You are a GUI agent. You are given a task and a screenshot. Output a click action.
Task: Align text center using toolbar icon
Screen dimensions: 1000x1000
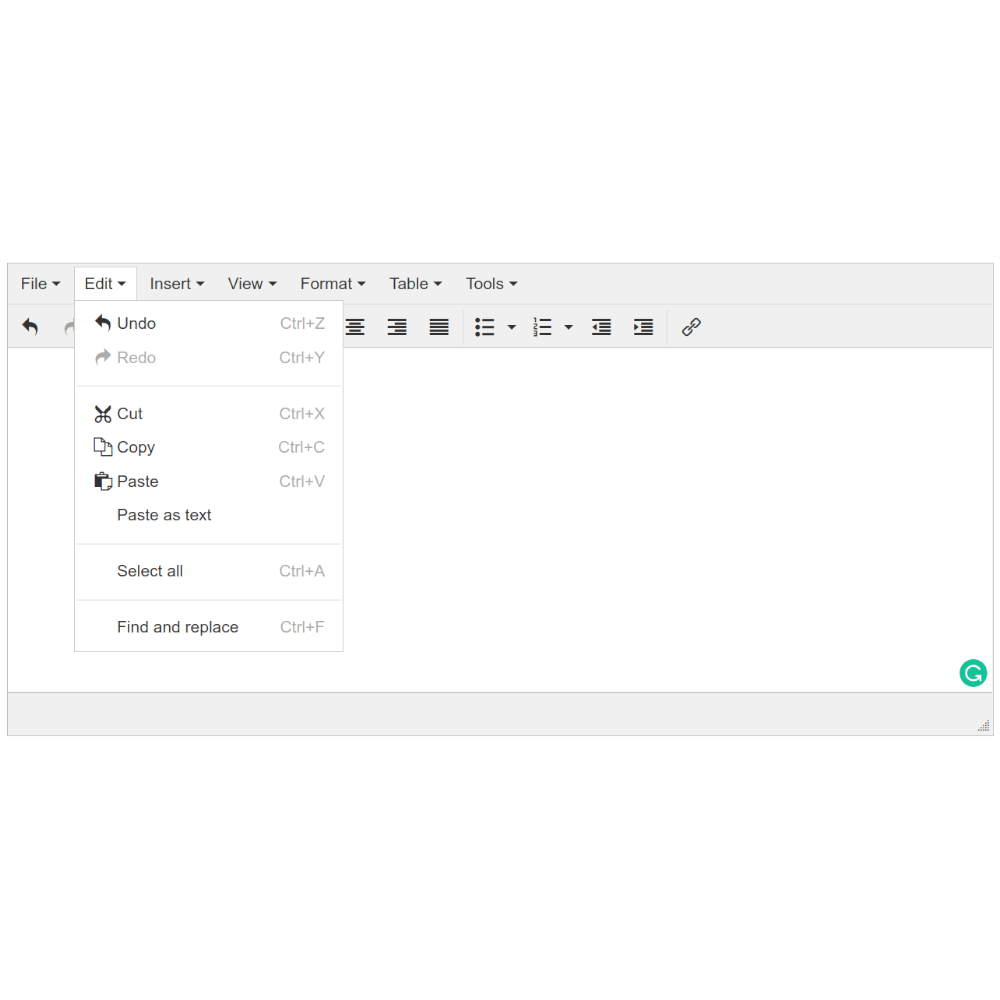click(355, 327)
